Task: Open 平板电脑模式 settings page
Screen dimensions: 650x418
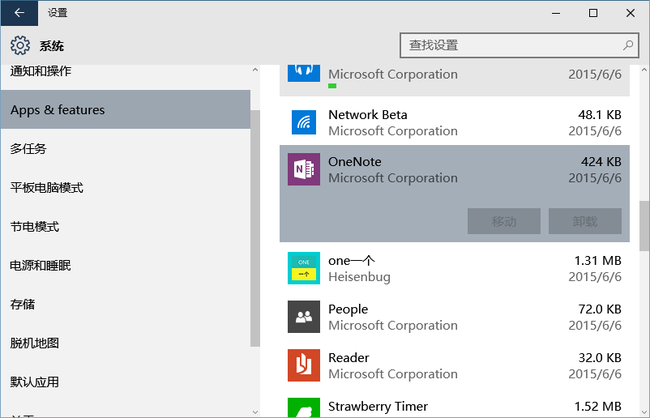Action: pos(125,187)
